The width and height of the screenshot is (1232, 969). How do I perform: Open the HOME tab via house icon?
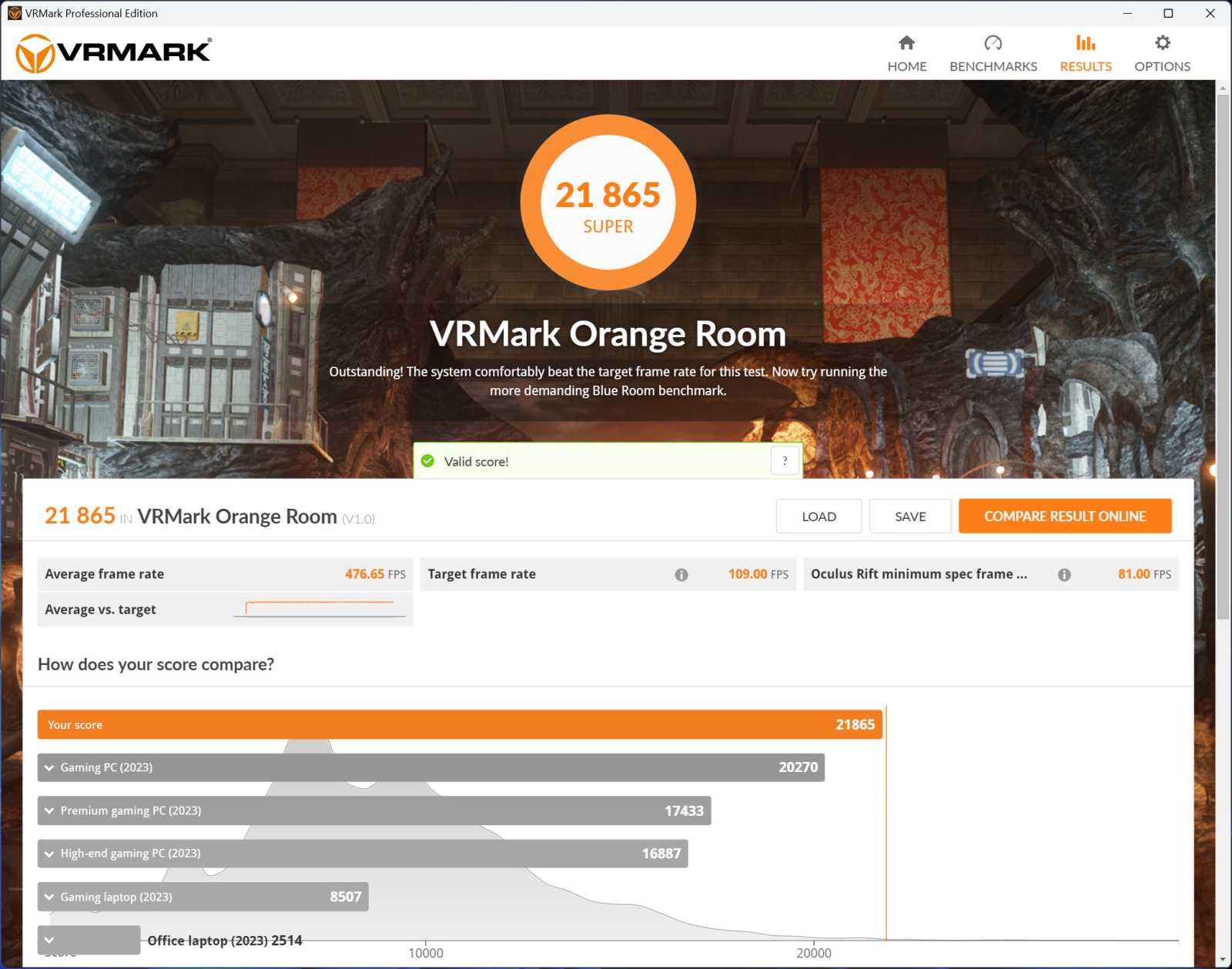point(906,42)
